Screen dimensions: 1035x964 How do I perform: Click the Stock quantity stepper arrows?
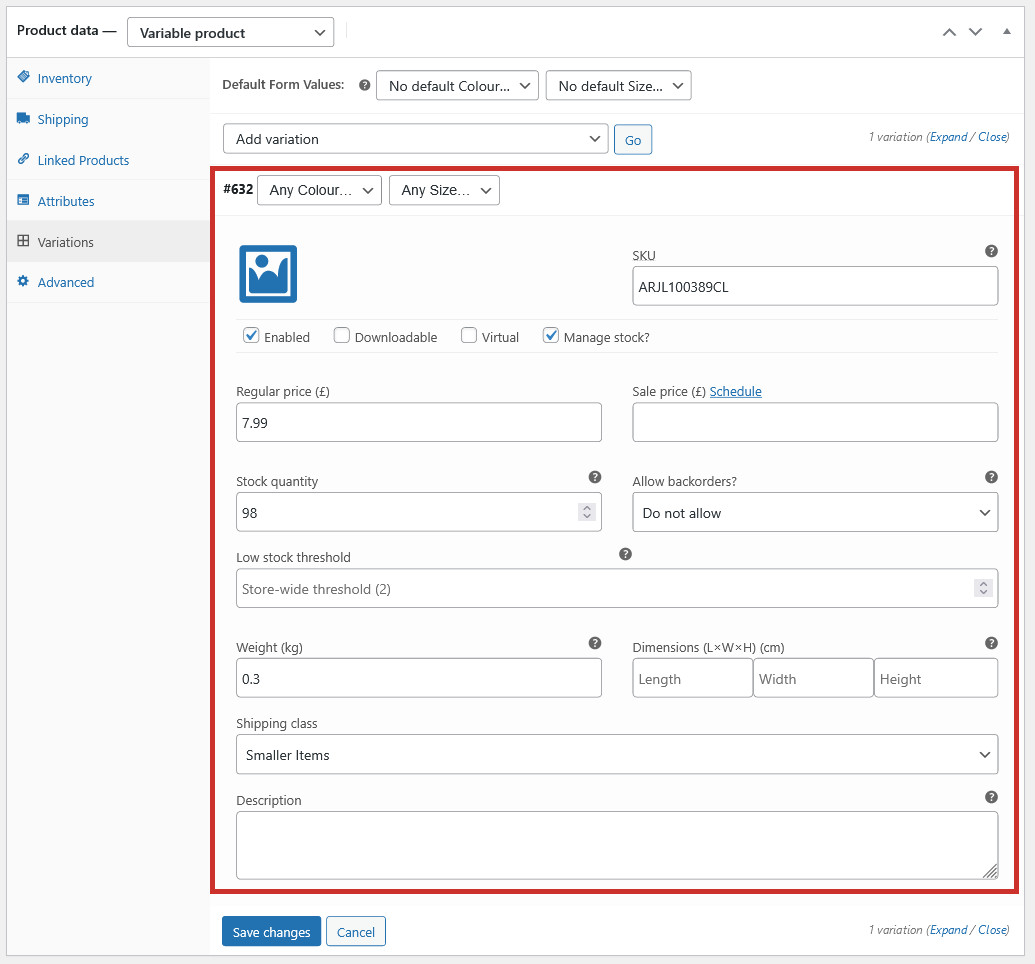click(587, 512)
